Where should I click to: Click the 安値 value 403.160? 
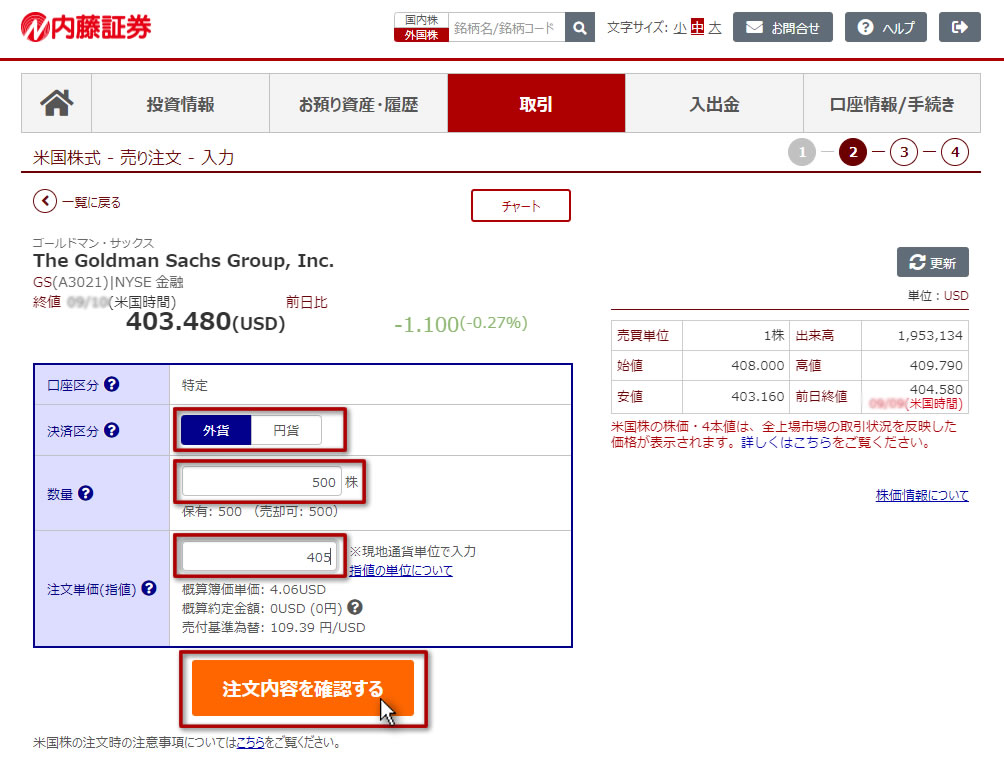coord(757,396)
